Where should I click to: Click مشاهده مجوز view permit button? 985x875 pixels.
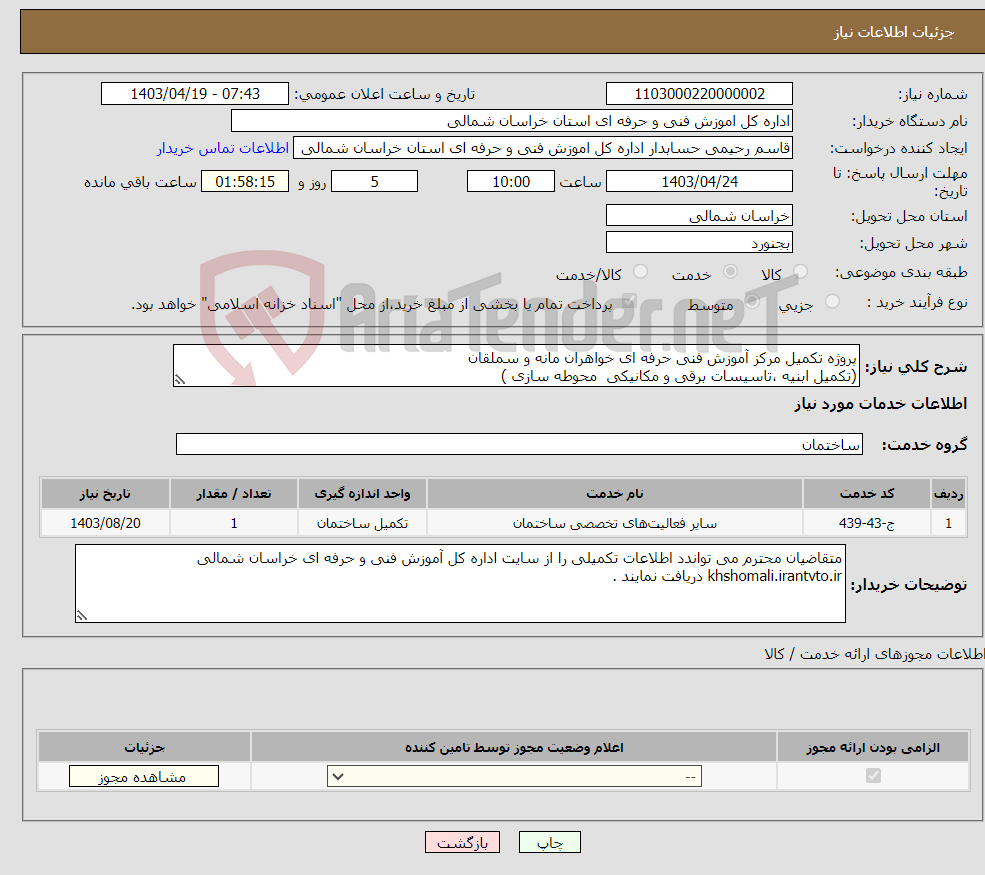pyautogui.click(x=144, y=776)
